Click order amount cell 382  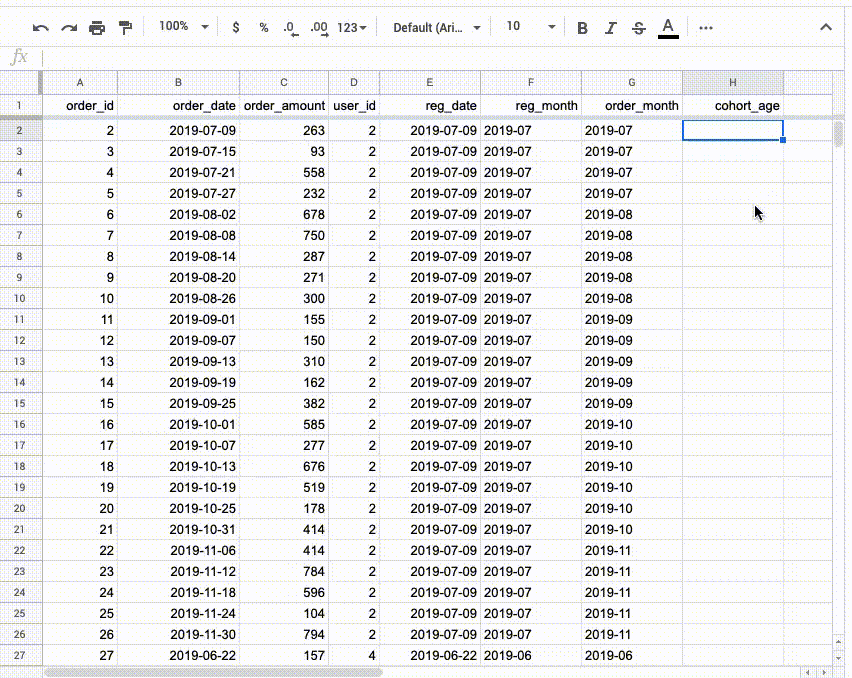[284, 404]
